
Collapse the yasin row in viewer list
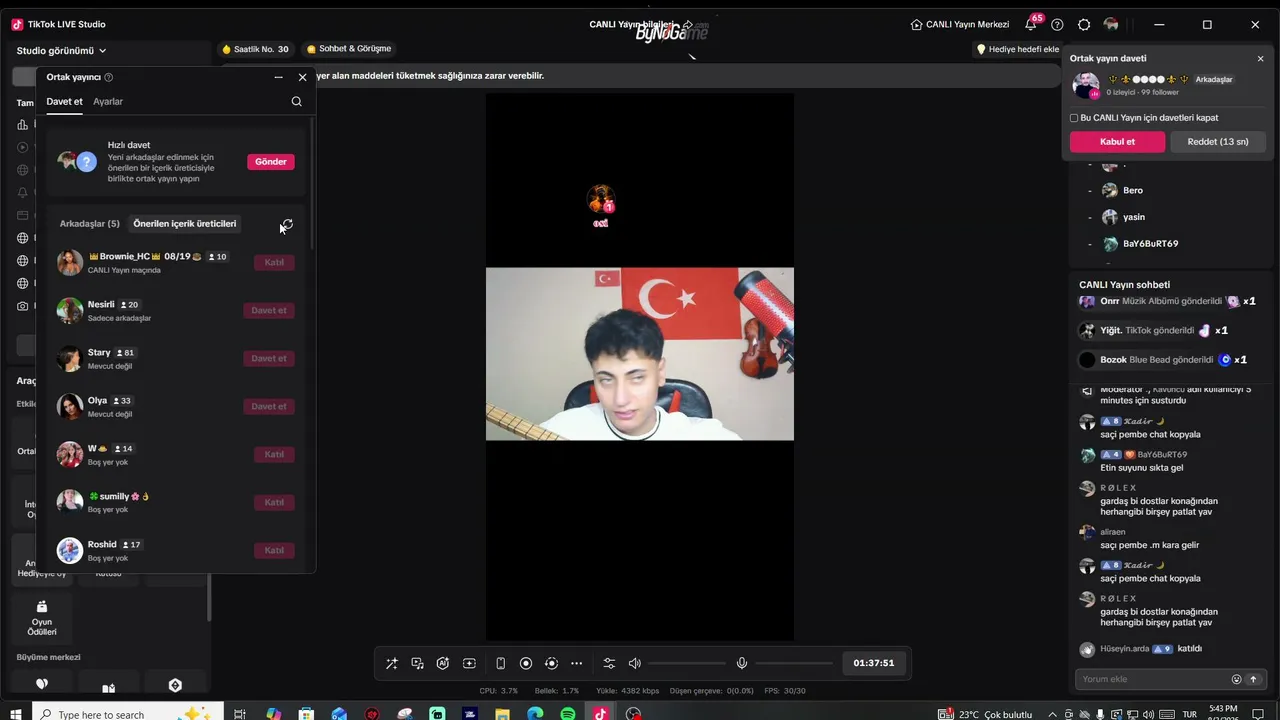(x=1089, y=217)
